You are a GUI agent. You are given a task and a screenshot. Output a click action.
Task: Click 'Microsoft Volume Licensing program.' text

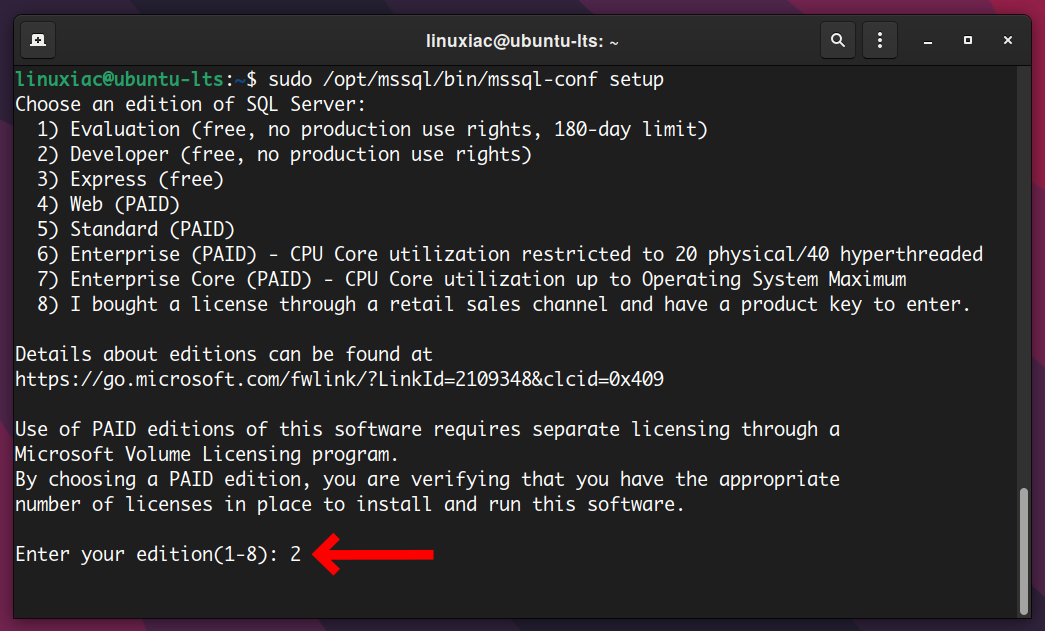(x=207, y=454)
